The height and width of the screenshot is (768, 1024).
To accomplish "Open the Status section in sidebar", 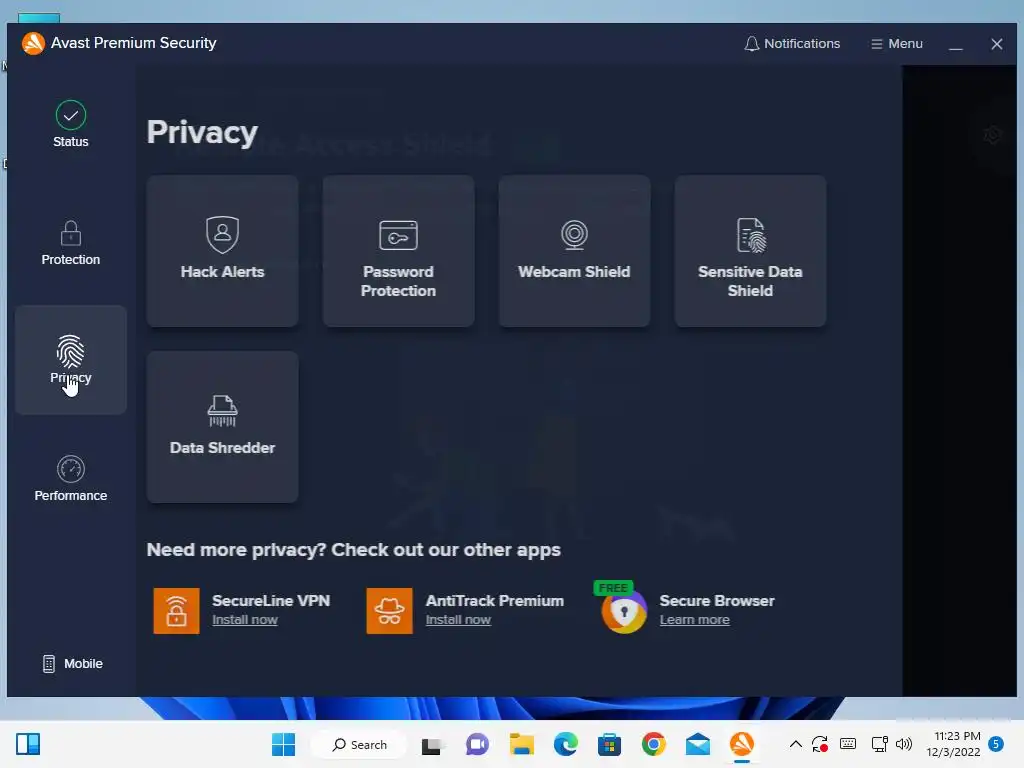I will [x=71, y=124].
